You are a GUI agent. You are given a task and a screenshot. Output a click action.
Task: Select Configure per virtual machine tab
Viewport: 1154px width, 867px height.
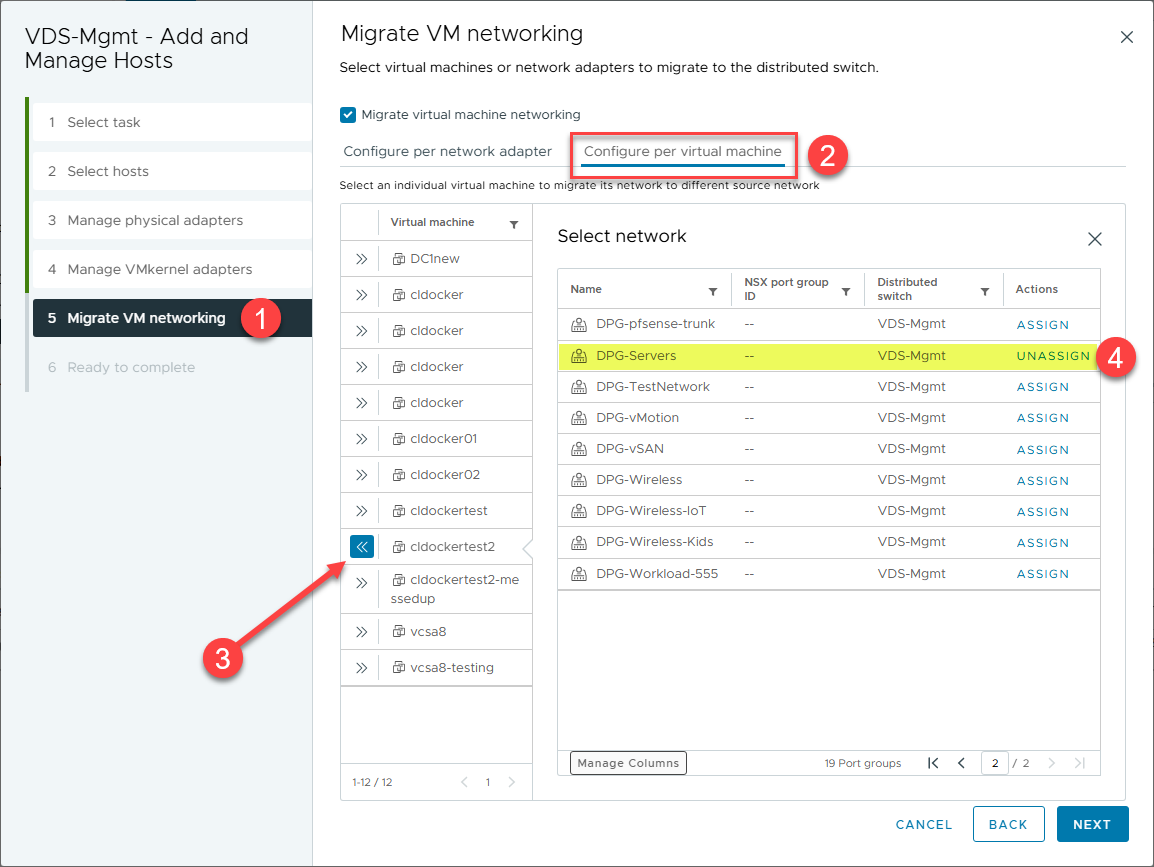click(x=682, y=152)
